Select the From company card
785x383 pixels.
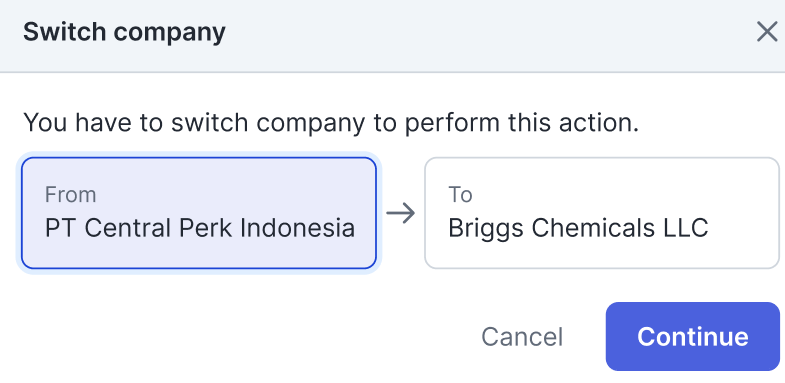pyautogui.click(x=199, y=213)
